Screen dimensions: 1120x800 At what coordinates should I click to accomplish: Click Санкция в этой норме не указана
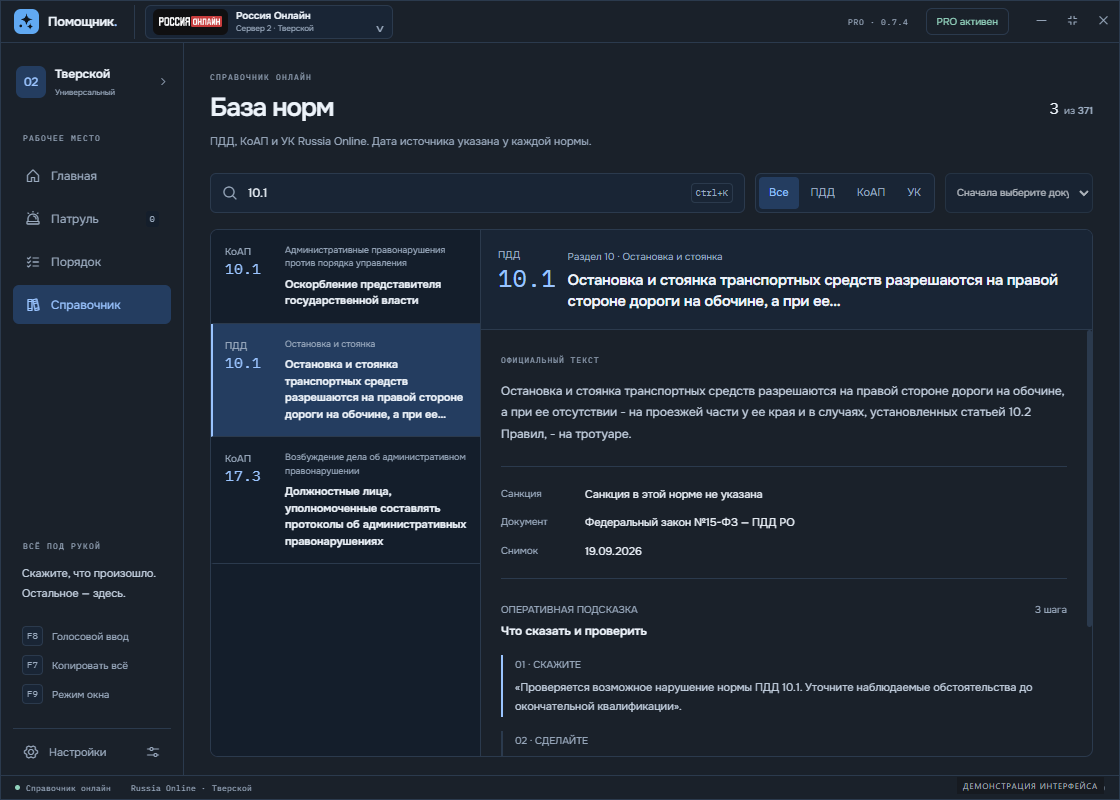click(x=673, y=494)
